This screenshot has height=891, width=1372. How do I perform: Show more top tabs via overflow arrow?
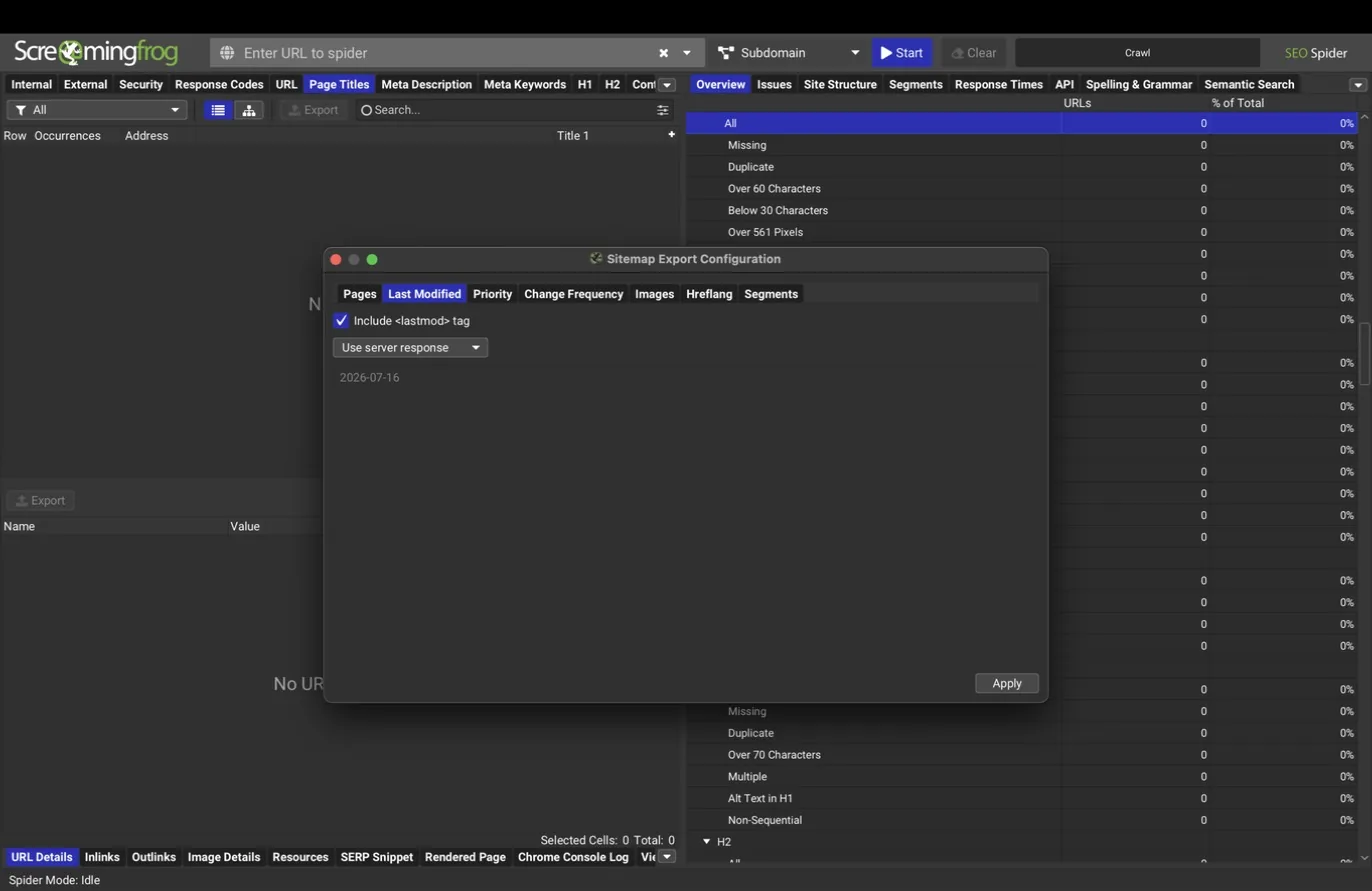pos(667,85)
